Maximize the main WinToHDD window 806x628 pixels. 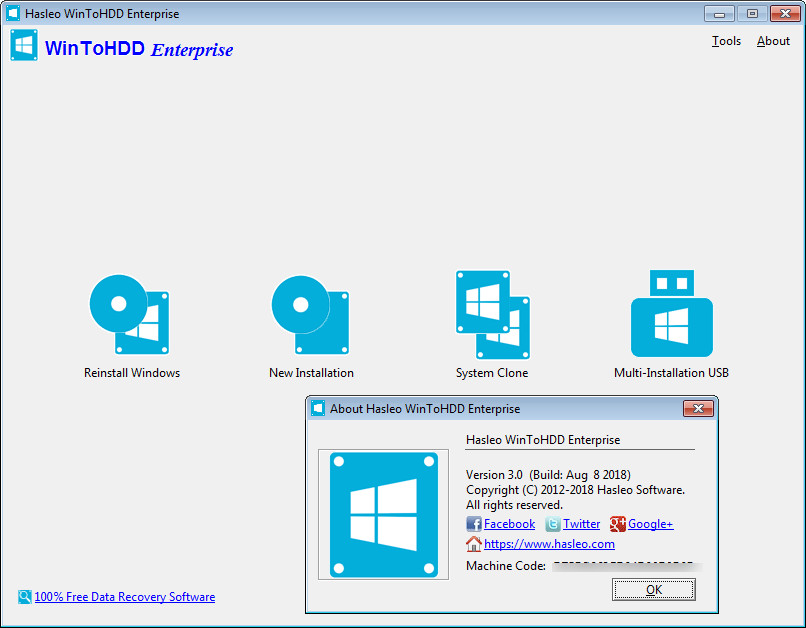click(x=752, y=13)
